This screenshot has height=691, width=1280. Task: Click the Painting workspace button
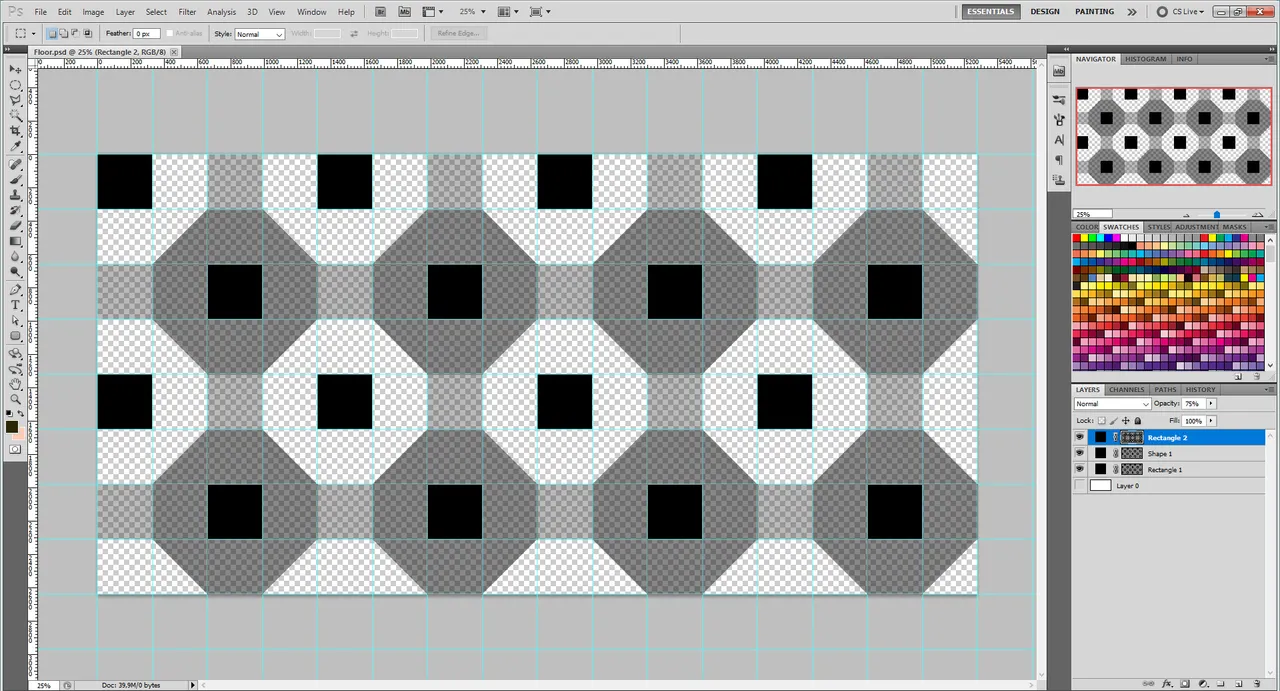tap(1094, 12)
